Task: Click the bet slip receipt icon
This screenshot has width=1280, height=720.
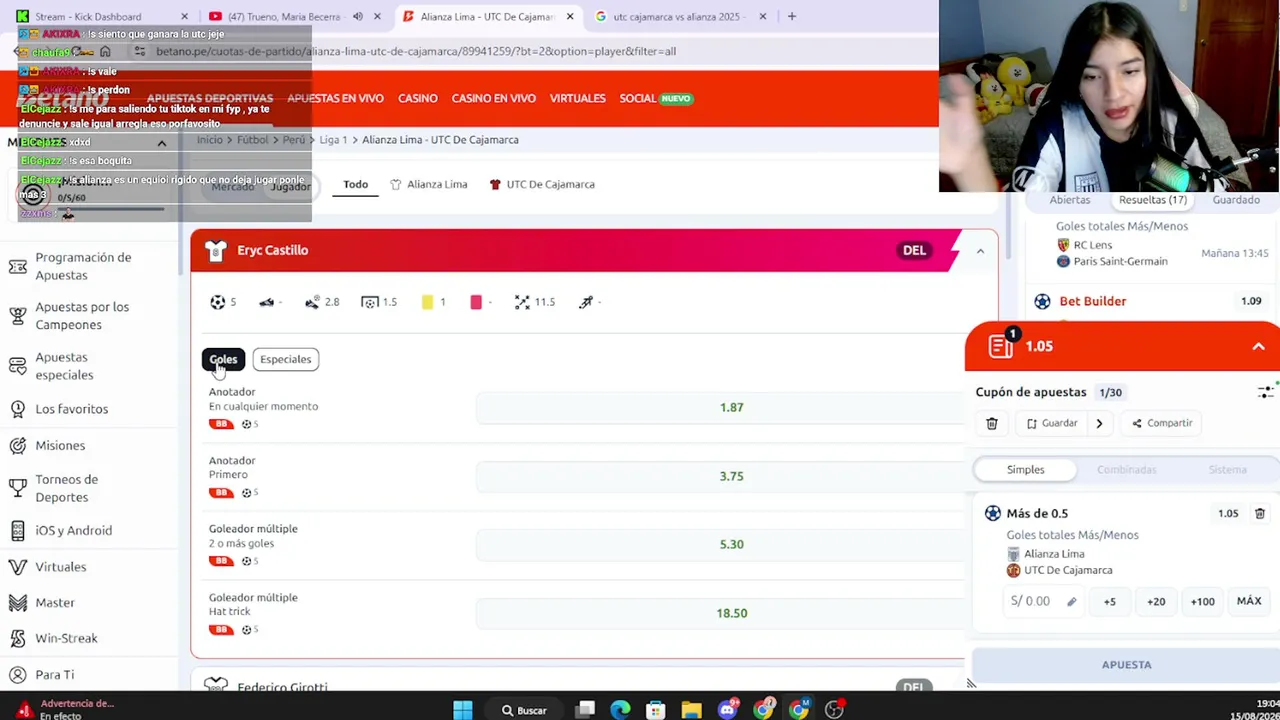Action: (1000, 346)
